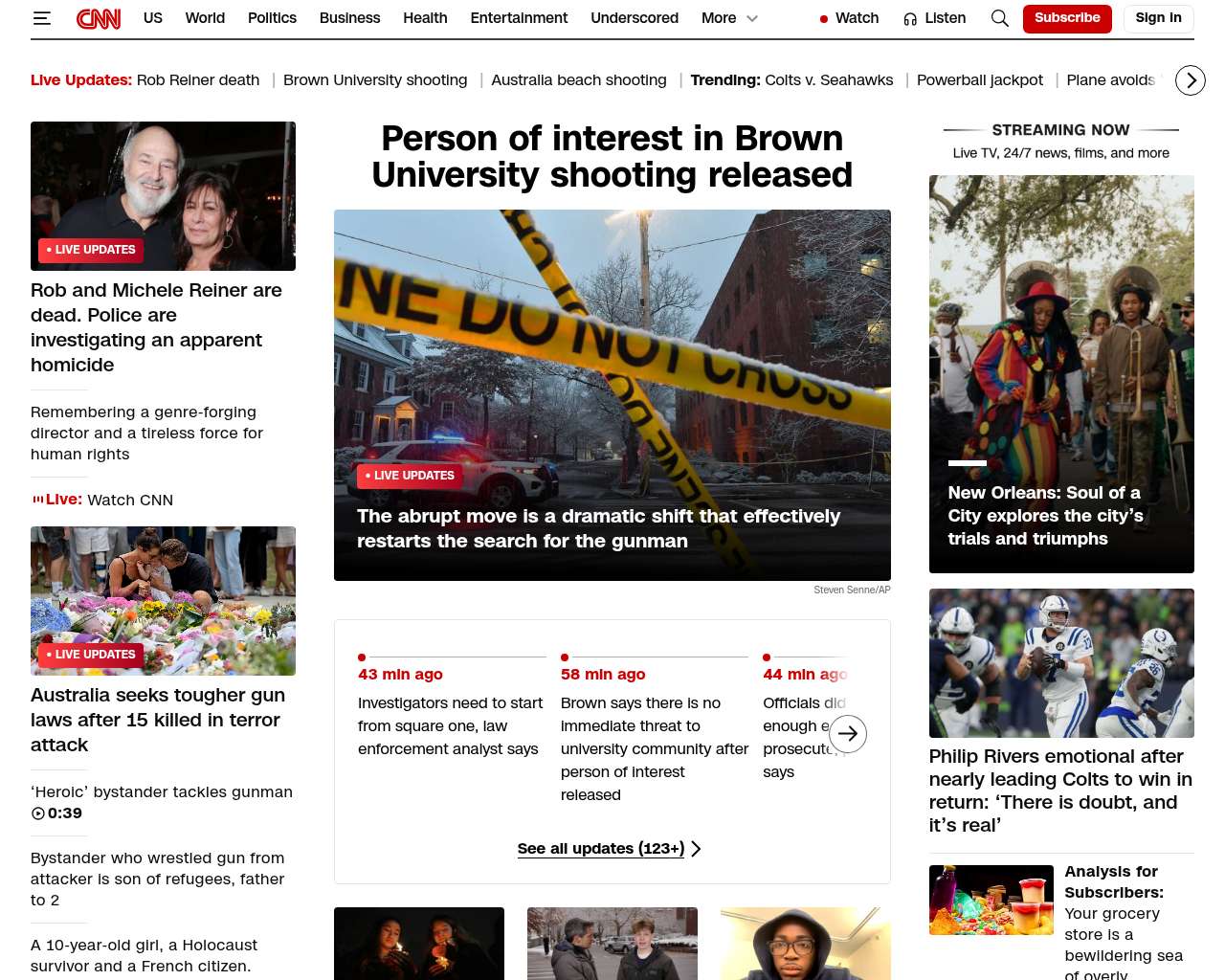This screenshot has height=980, width=1225.
Task: Click the Listen headphones icon
Action: coord(910,18)
